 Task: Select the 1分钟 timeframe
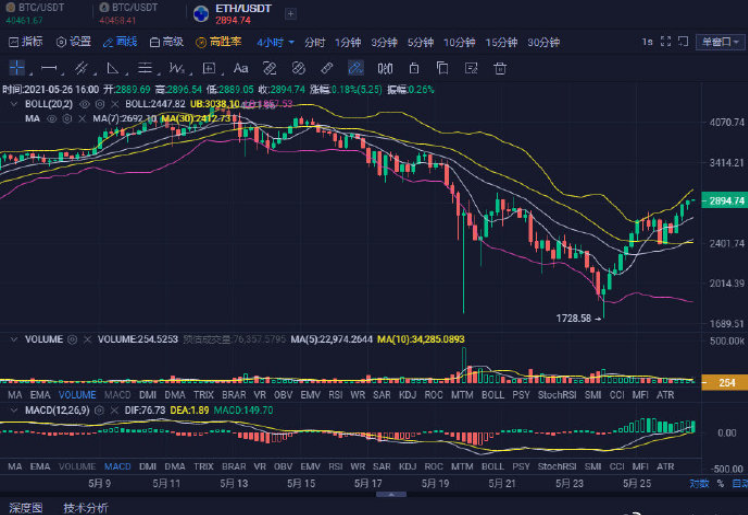coord(348,42)
